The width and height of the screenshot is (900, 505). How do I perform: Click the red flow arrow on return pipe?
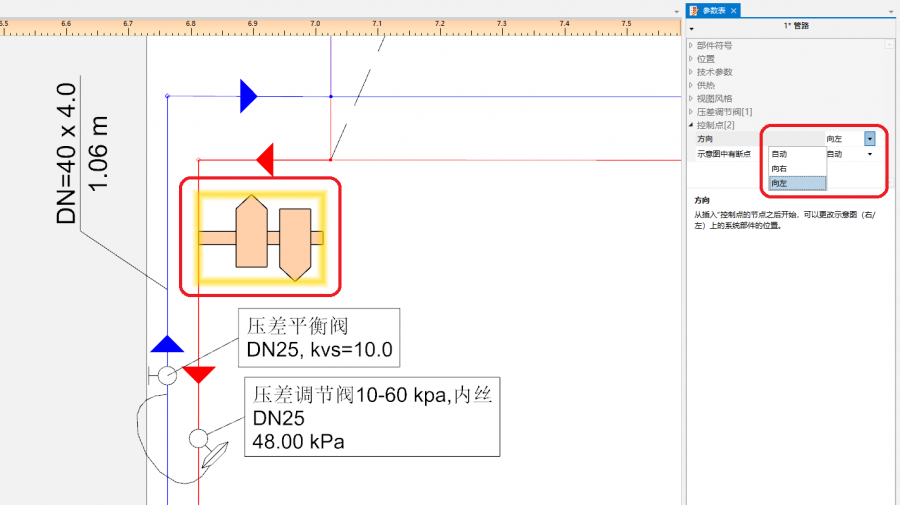point(265,159)
